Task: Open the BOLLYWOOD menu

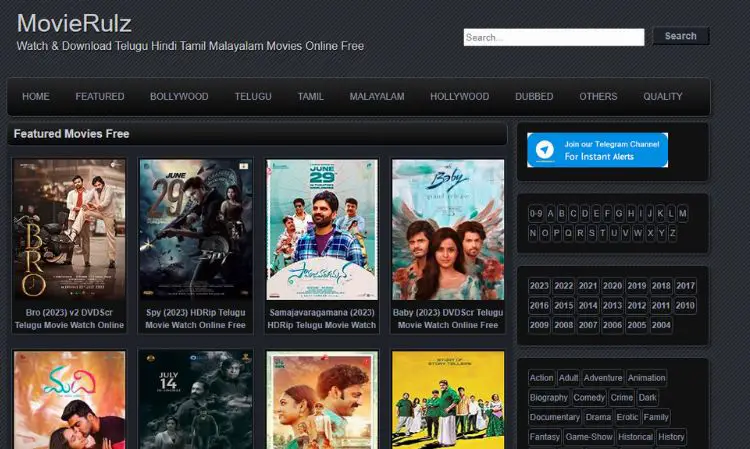Action: (x=179, y=97)
